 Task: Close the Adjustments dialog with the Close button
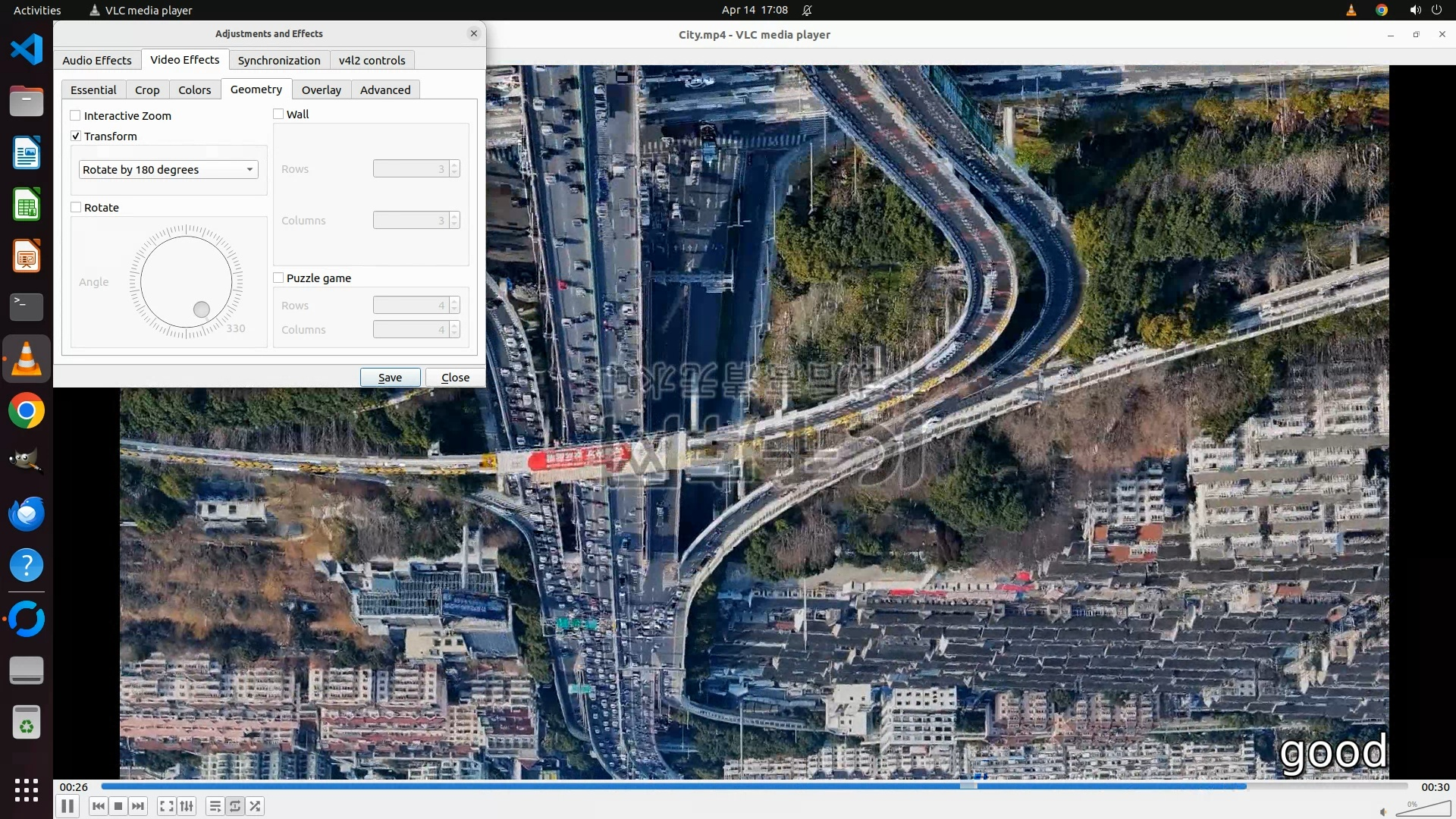click(x=455, y=377)
